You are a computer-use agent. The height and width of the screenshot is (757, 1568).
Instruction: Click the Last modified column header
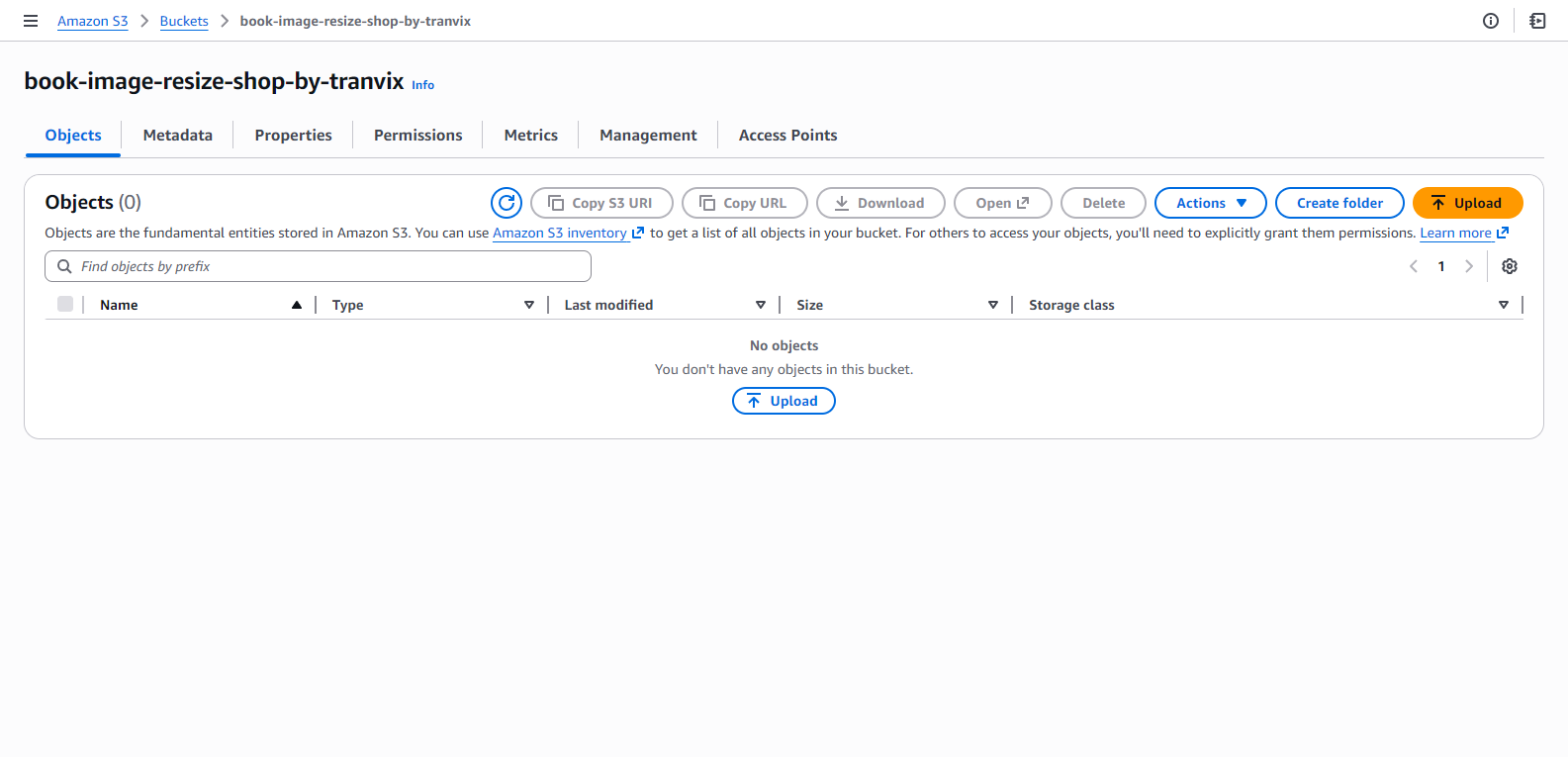click(x=608, y=305)
